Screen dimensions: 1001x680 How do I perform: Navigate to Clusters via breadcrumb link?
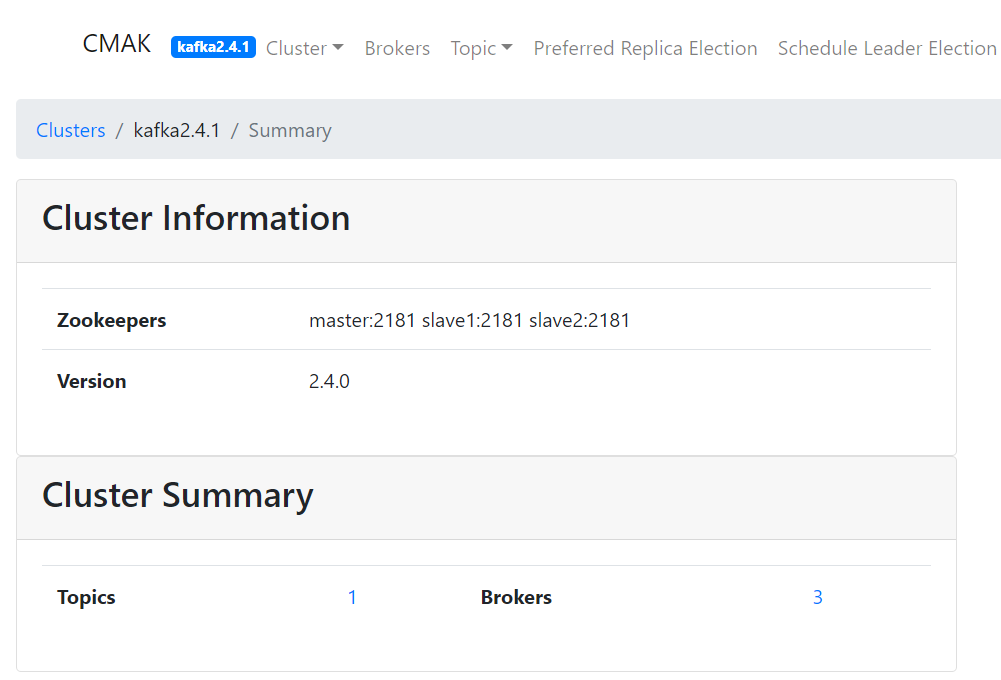click(71, 130)
